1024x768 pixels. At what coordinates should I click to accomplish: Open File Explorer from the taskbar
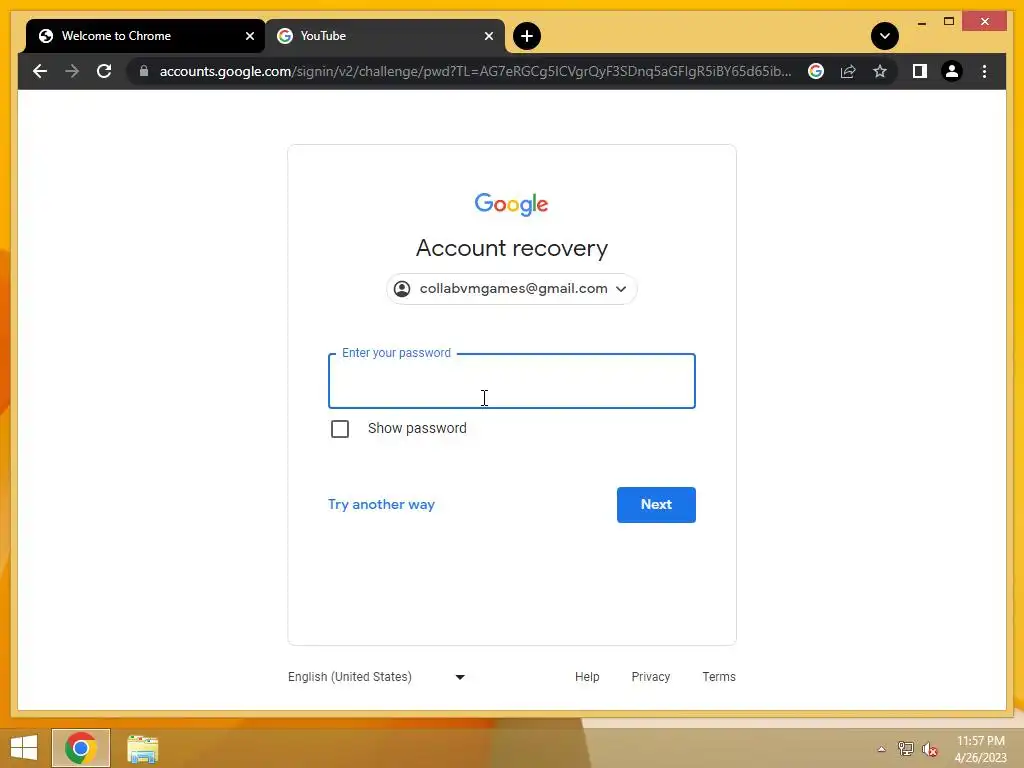click(142, 748)
